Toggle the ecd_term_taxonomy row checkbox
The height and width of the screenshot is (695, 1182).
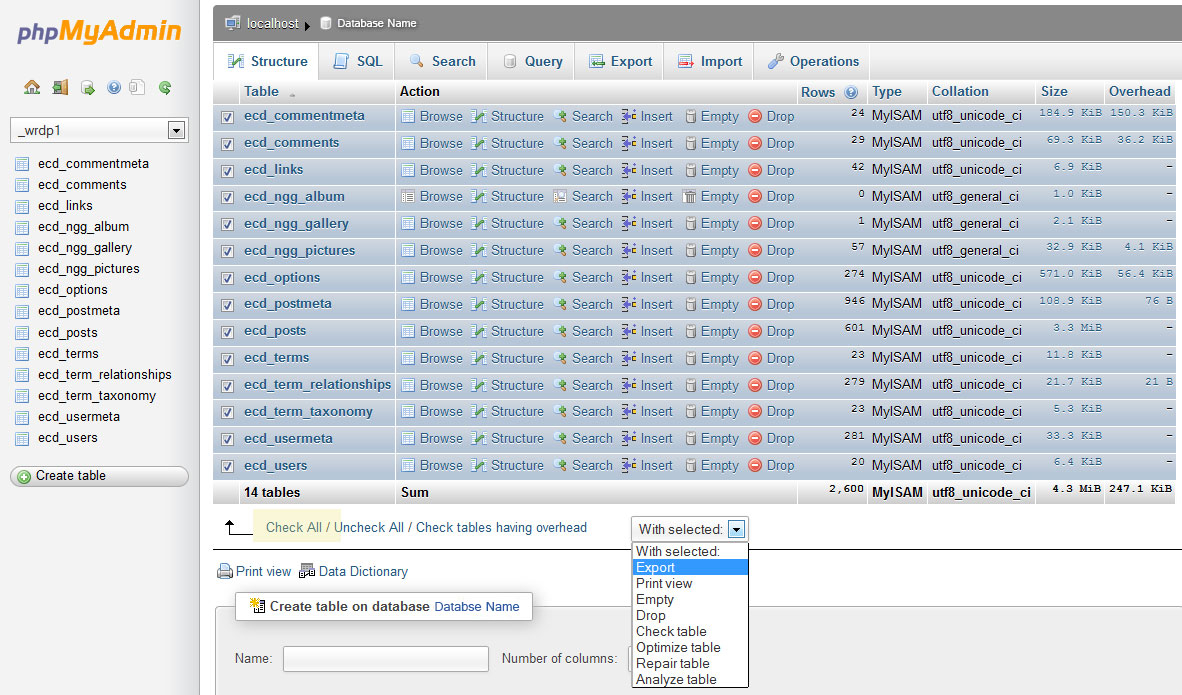[x=228, y=412]
